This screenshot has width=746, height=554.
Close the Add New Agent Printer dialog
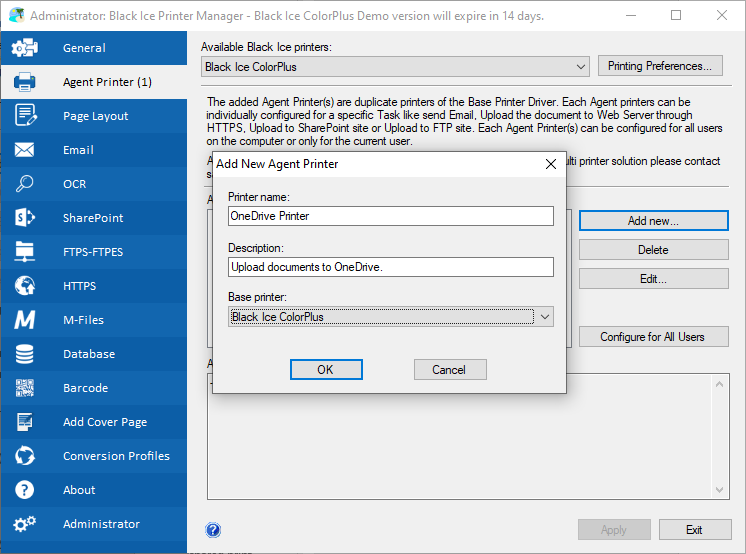tap(550, 164)
